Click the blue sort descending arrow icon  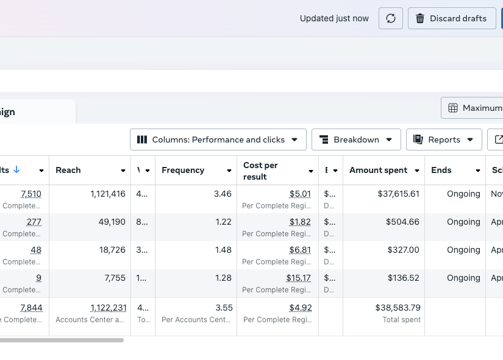click(x=16, y=170)
